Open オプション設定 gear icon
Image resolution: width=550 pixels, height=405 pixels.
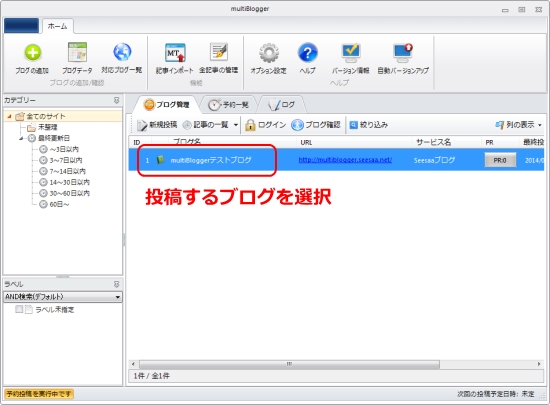coord(269,53)
